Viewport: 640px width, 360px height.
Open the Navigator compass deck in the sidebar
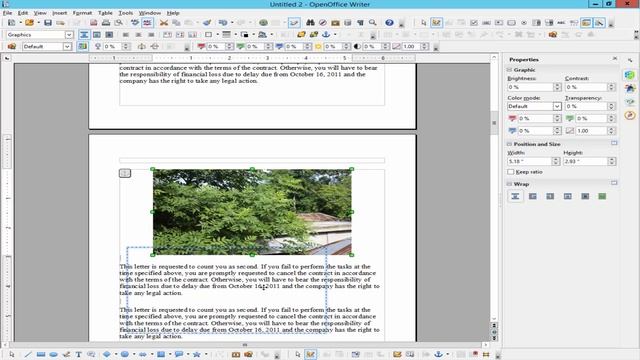630,116
